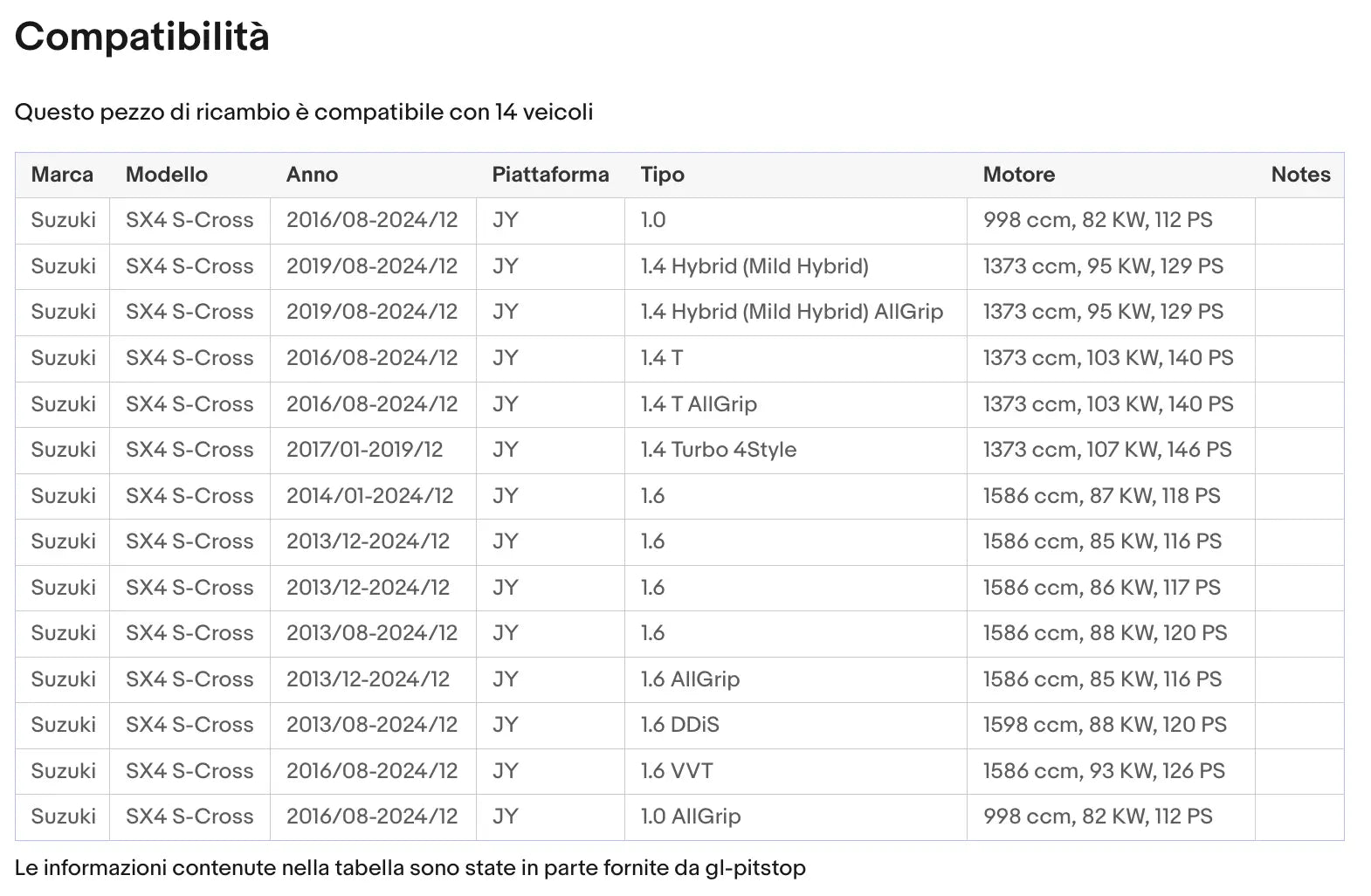Click the Modello column header
The image size is (1371, 896).
(166, 175)
